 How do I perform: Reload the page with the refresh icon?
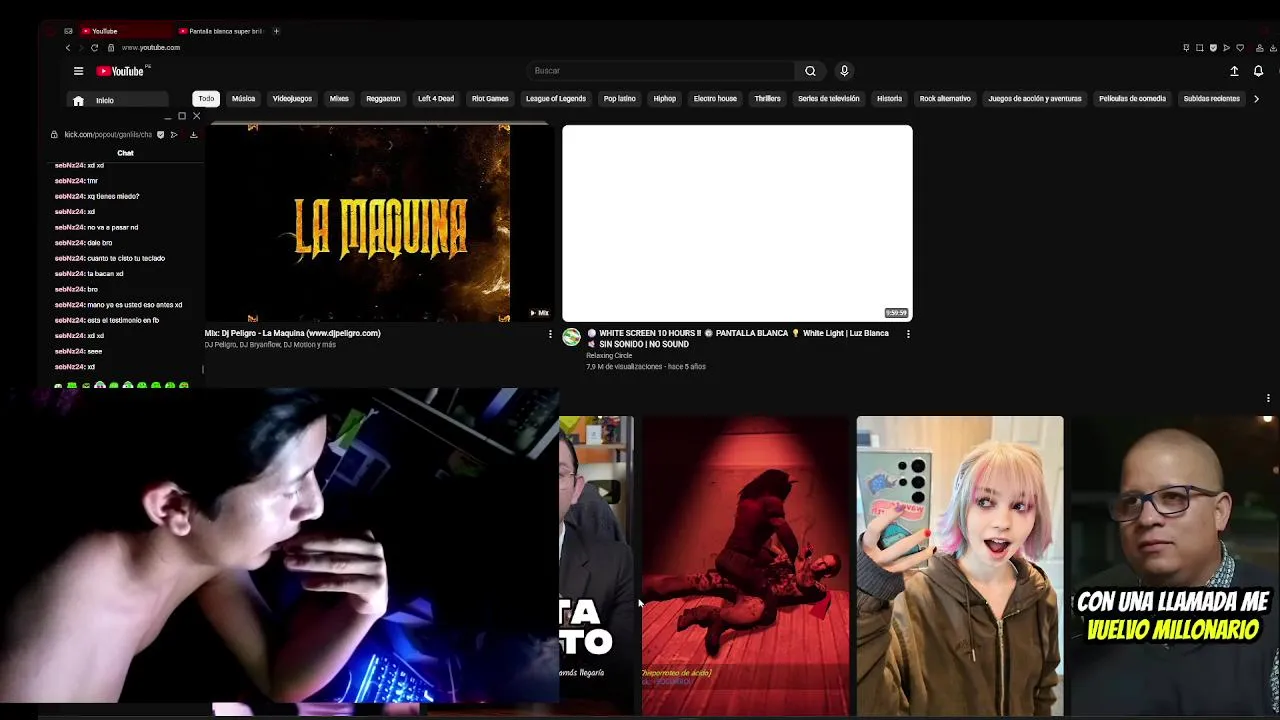pos(95,48)
